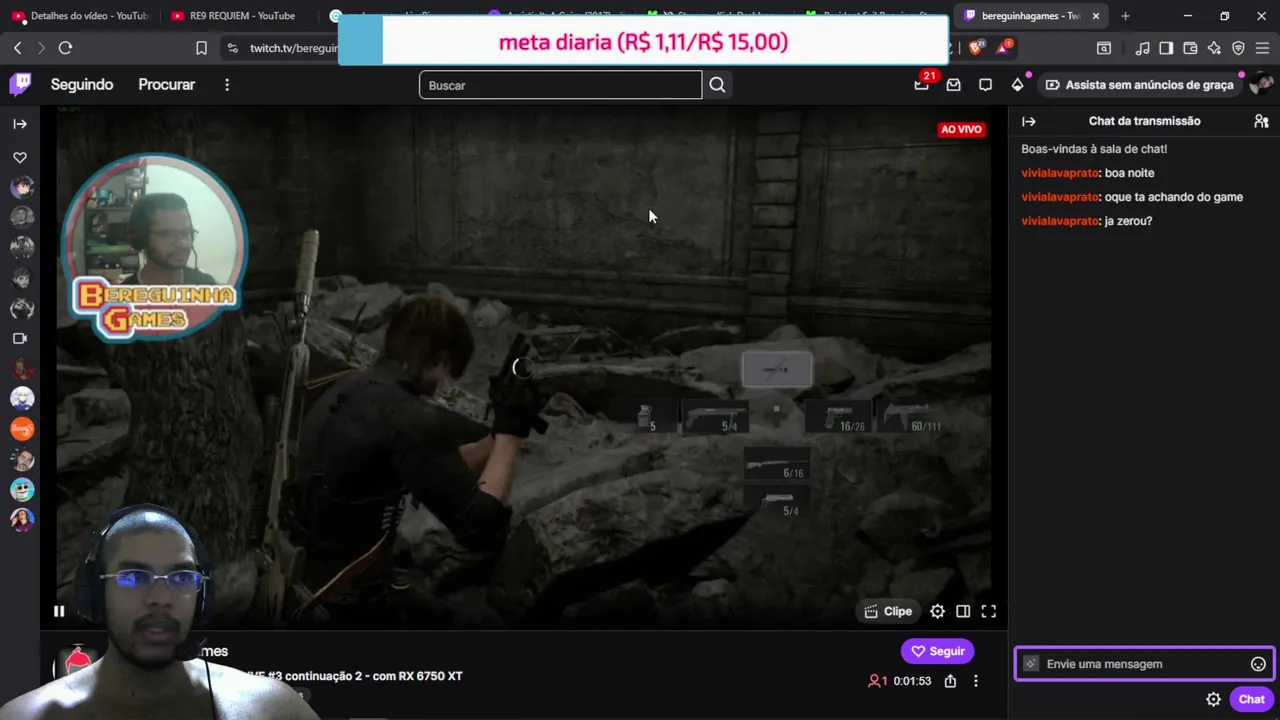Open the Procurar tab
Screen dimensions: 1280x720
(x=166, y=85)
